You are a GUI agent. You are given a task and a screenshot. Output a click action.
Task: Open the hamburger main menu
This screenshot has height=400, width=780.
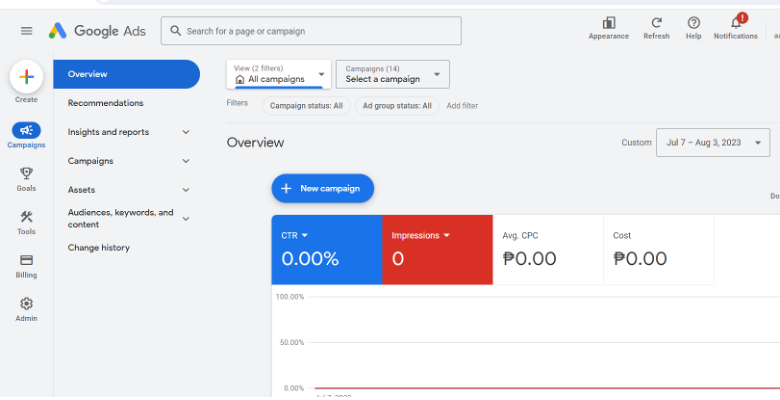26,31
